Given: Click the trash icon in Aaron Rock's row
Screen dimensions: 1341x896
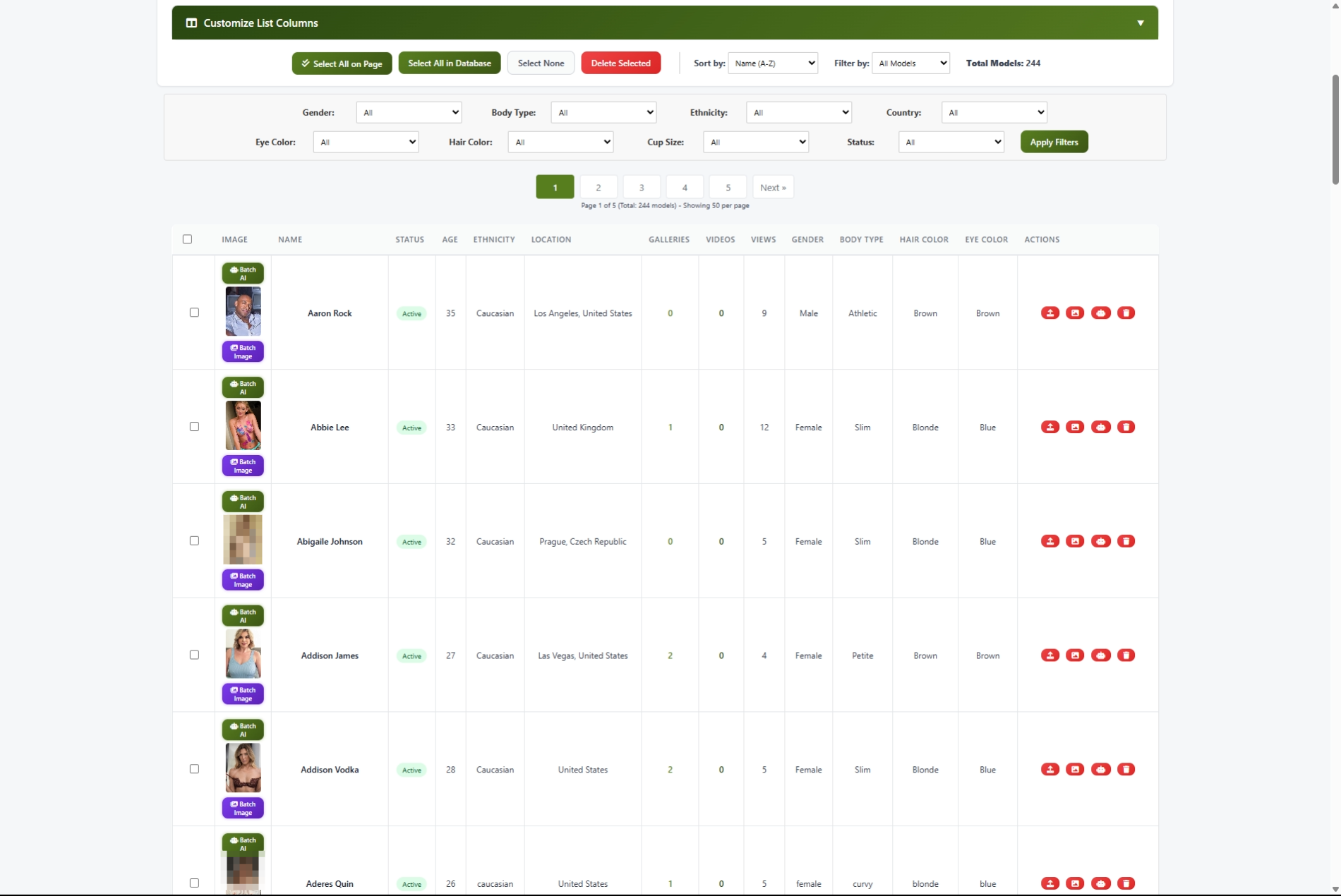Looking at the screenshot, I should (x=1126, y=313).
